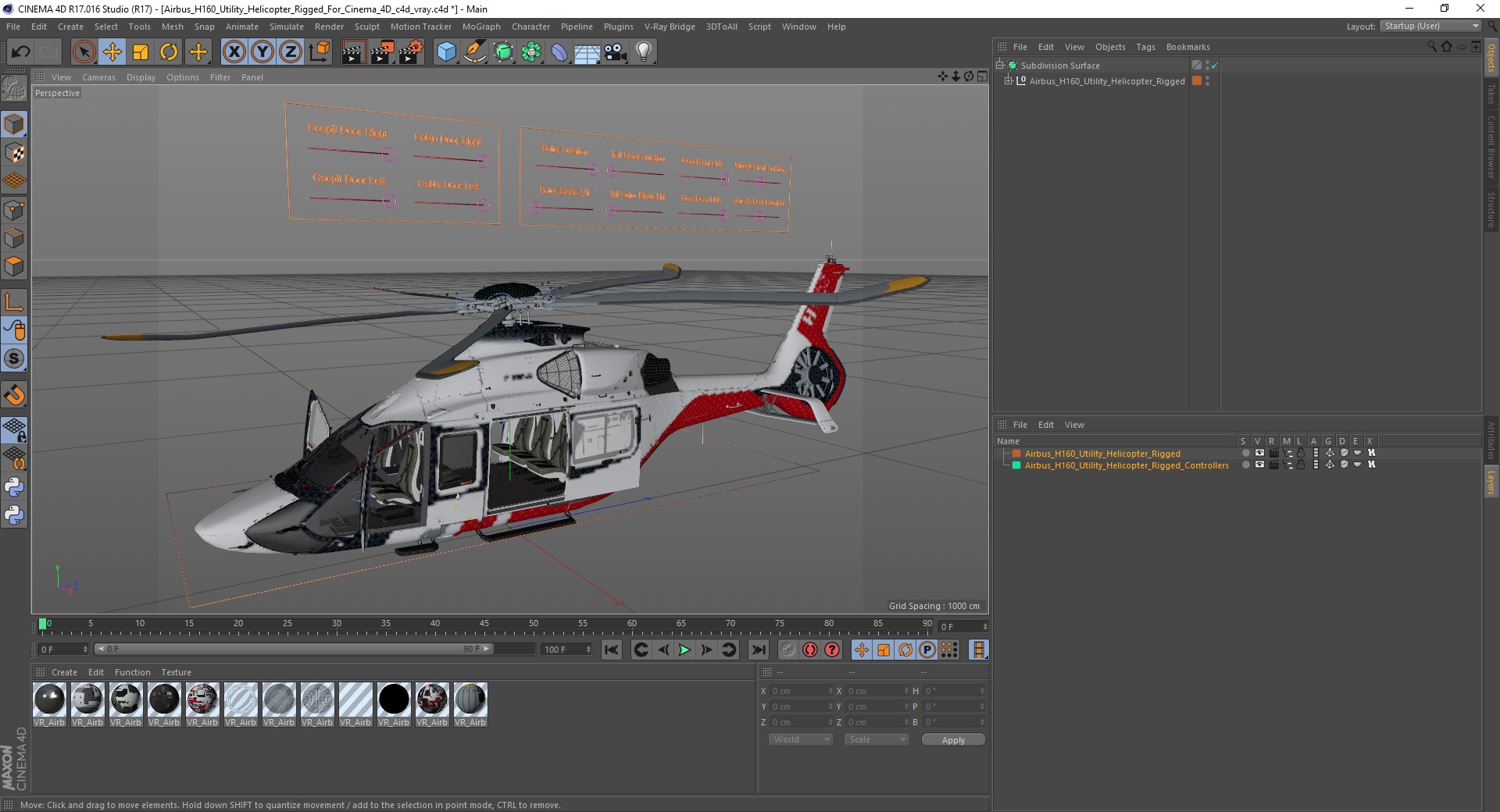1500x812 pixels.
Task: Step the end frame 100 F spinner
Action: (x=588, y=650)
